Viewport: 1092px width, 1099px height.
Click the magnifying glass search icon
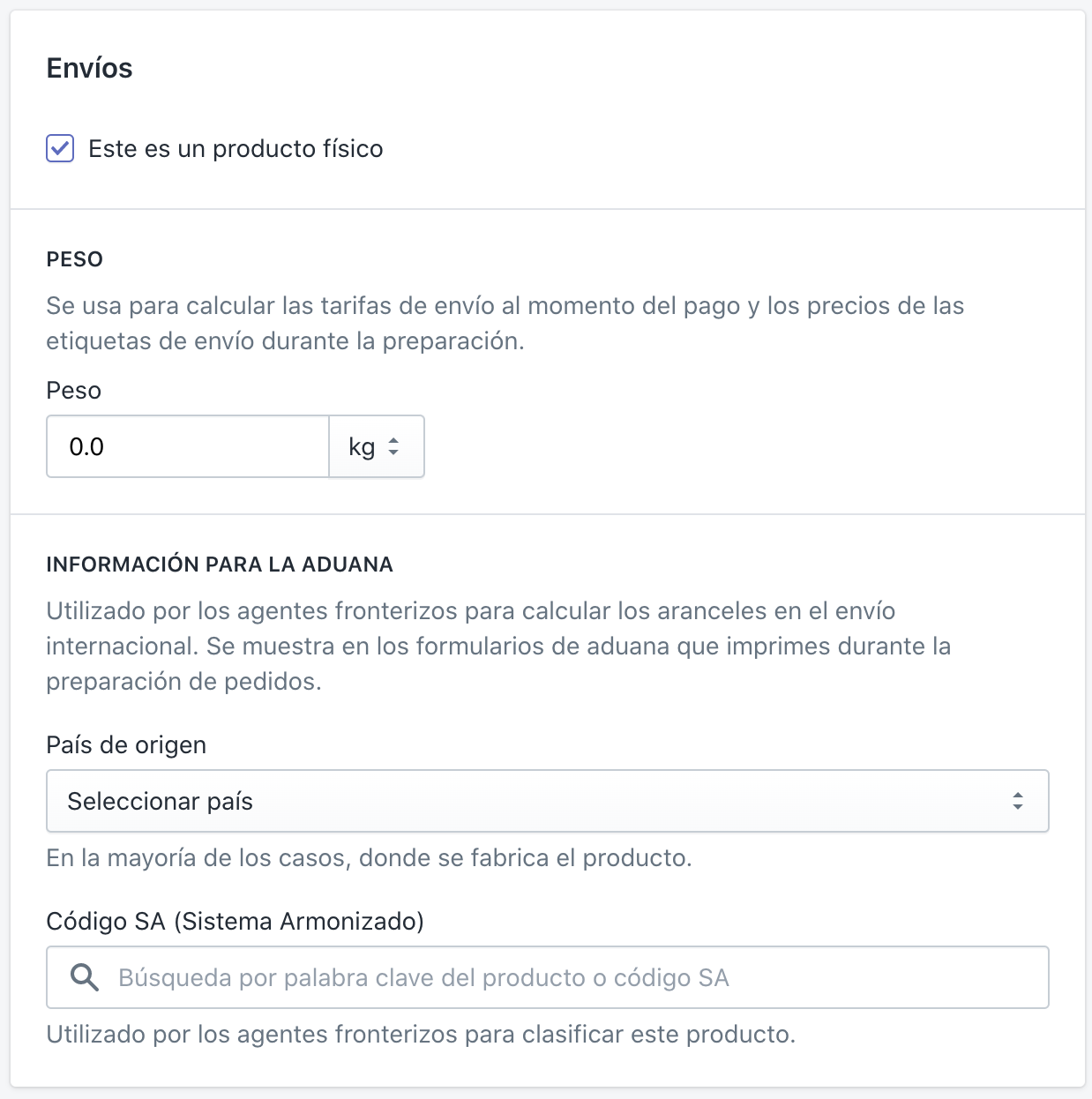click(85, 977)
